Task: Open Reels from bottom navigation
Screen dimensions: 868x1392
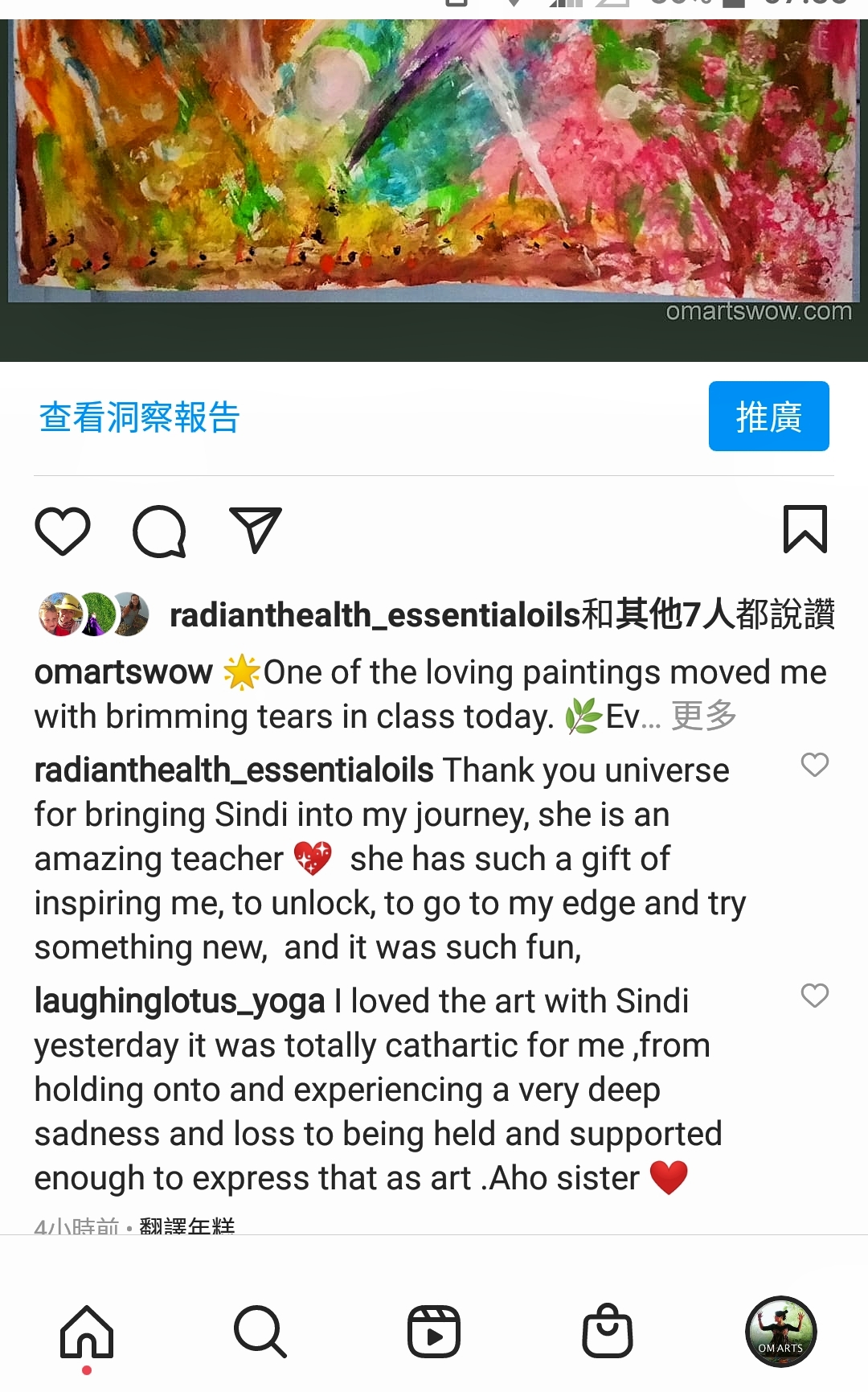Action: pyautogui.click(x=434, y=1332)
